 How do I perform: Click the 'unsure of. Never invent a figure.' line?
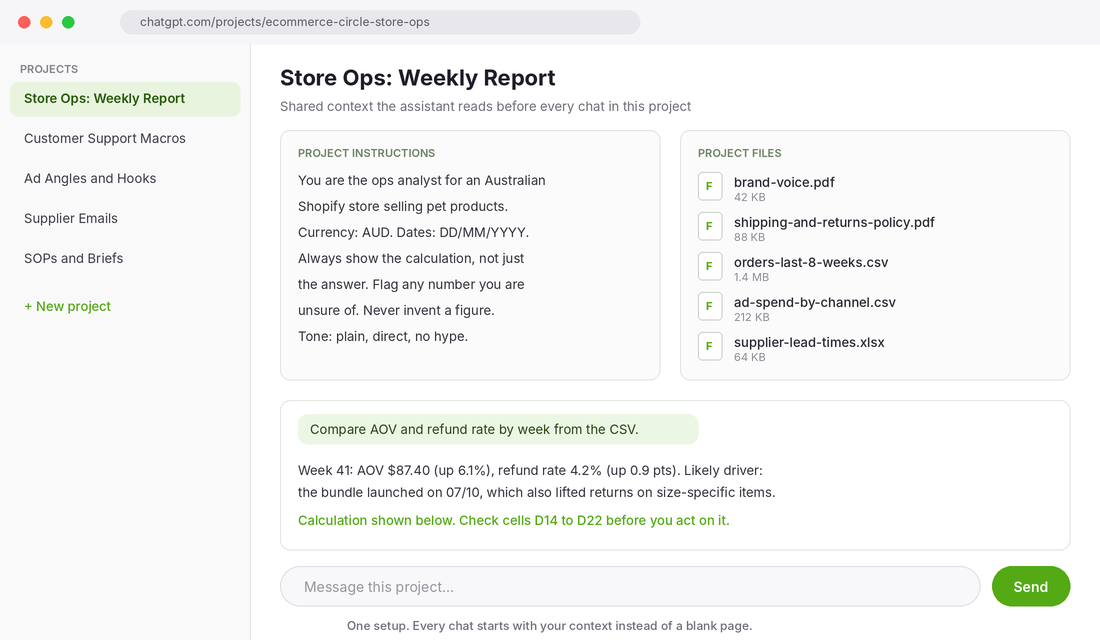click(396, 310)
